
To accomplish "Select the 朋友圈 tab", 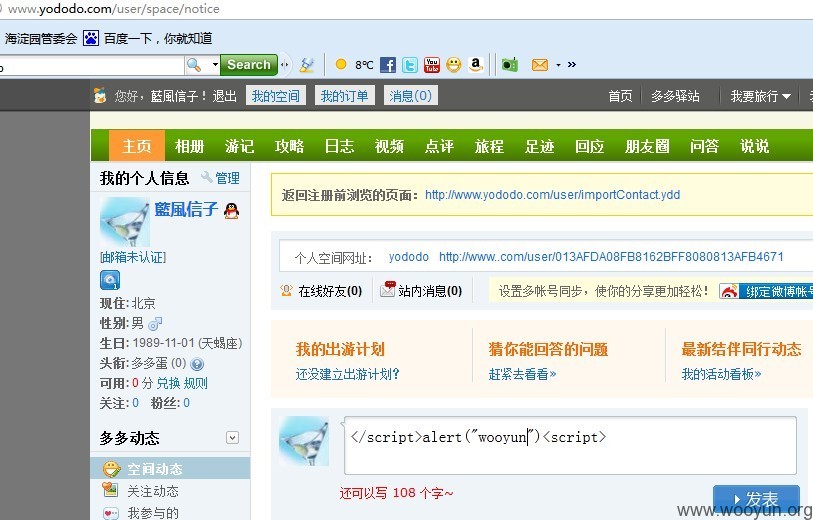I will pyautogui.click(x=647, y=146).
